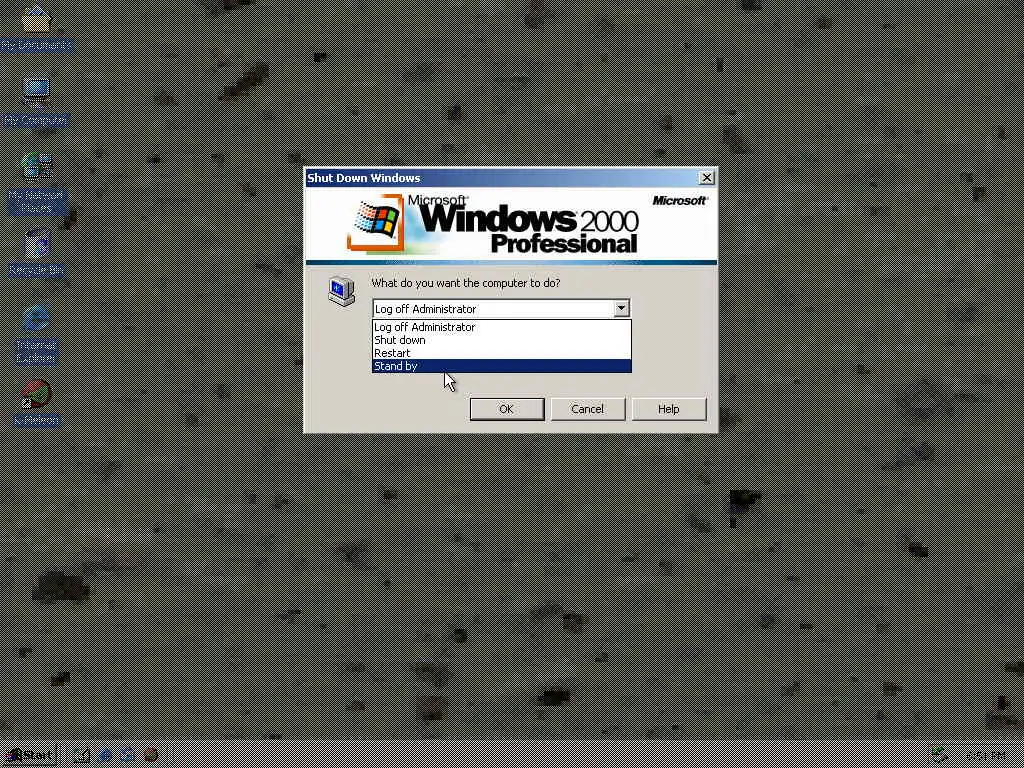The height and width of the screenshot is (768, 1024).
Task: Click the computer icon in the Shut Down dialog
Action: [x=341, y=291]
